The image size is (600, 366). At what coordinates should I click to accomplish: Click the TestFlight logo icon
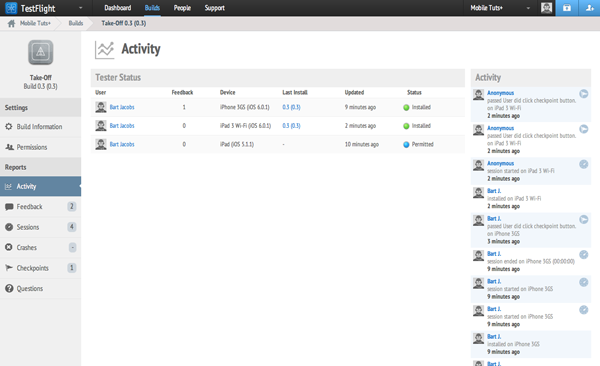(11, 8)
